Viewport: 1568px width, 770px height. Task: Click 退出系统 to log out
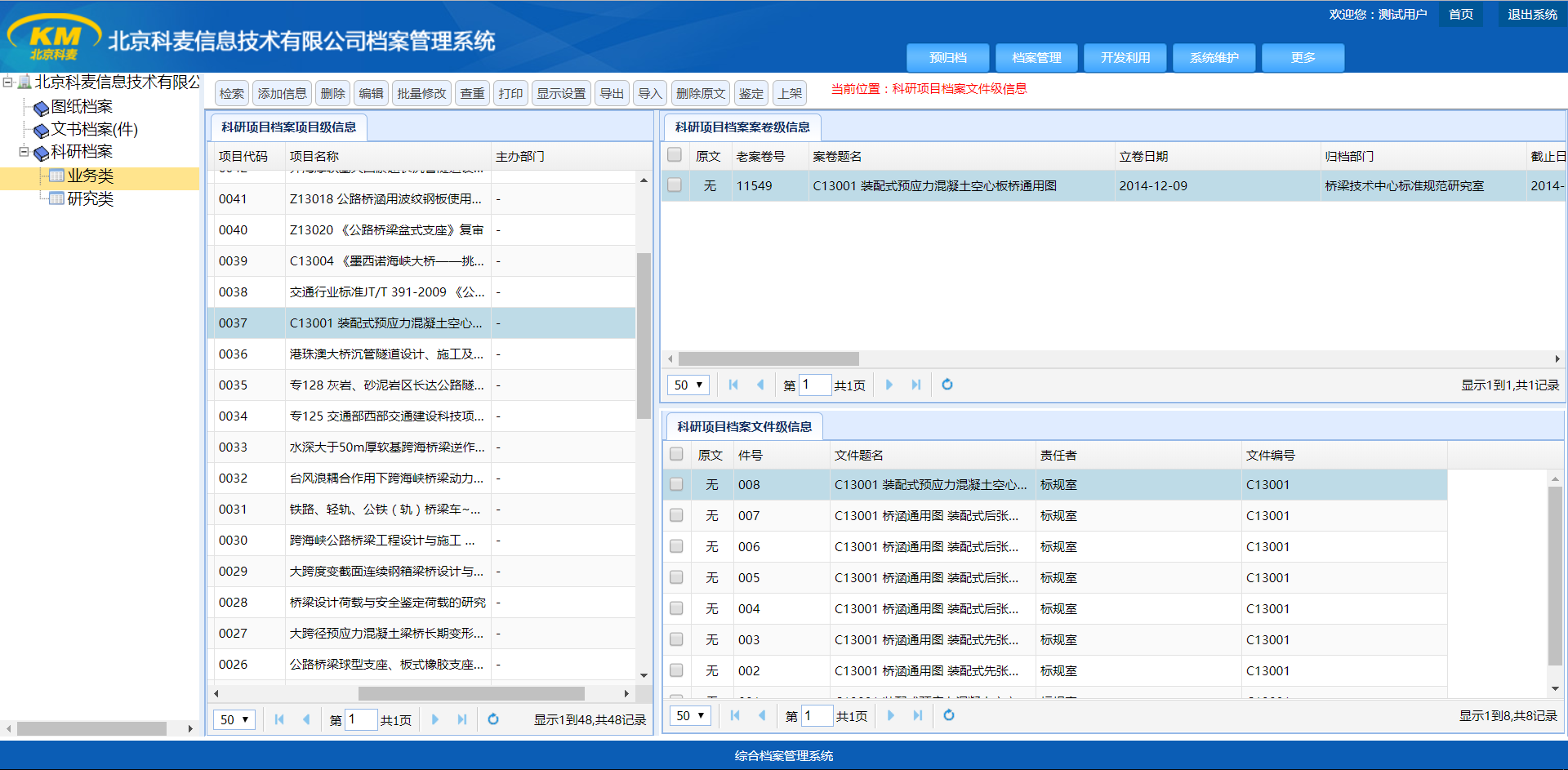(x=1532, y=15)
